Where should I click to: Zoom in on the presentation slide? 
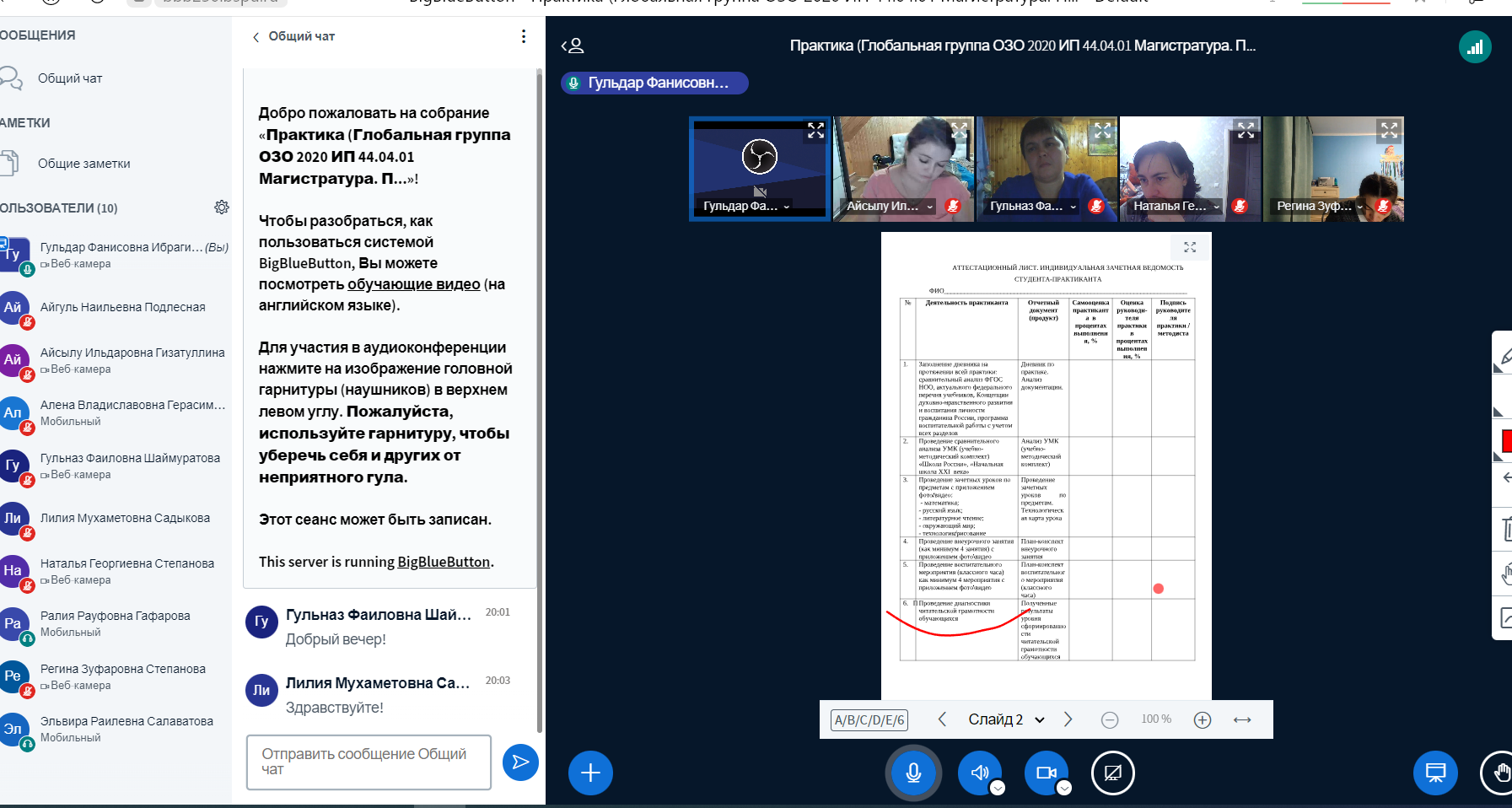[x=1203, y=719]
